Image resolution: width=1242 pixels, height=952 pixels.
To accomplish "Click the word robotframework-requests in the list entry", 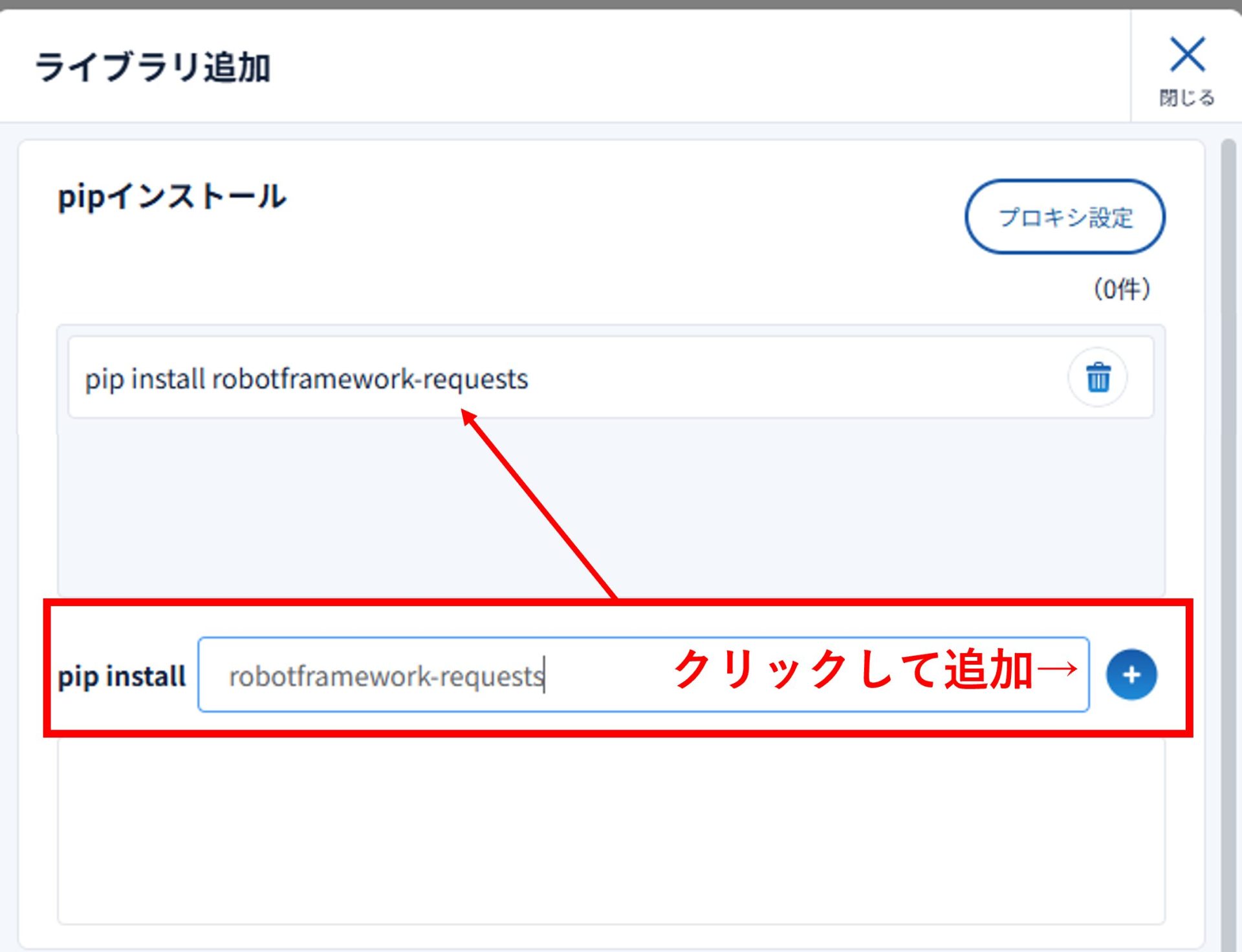I will pos(370,379).
